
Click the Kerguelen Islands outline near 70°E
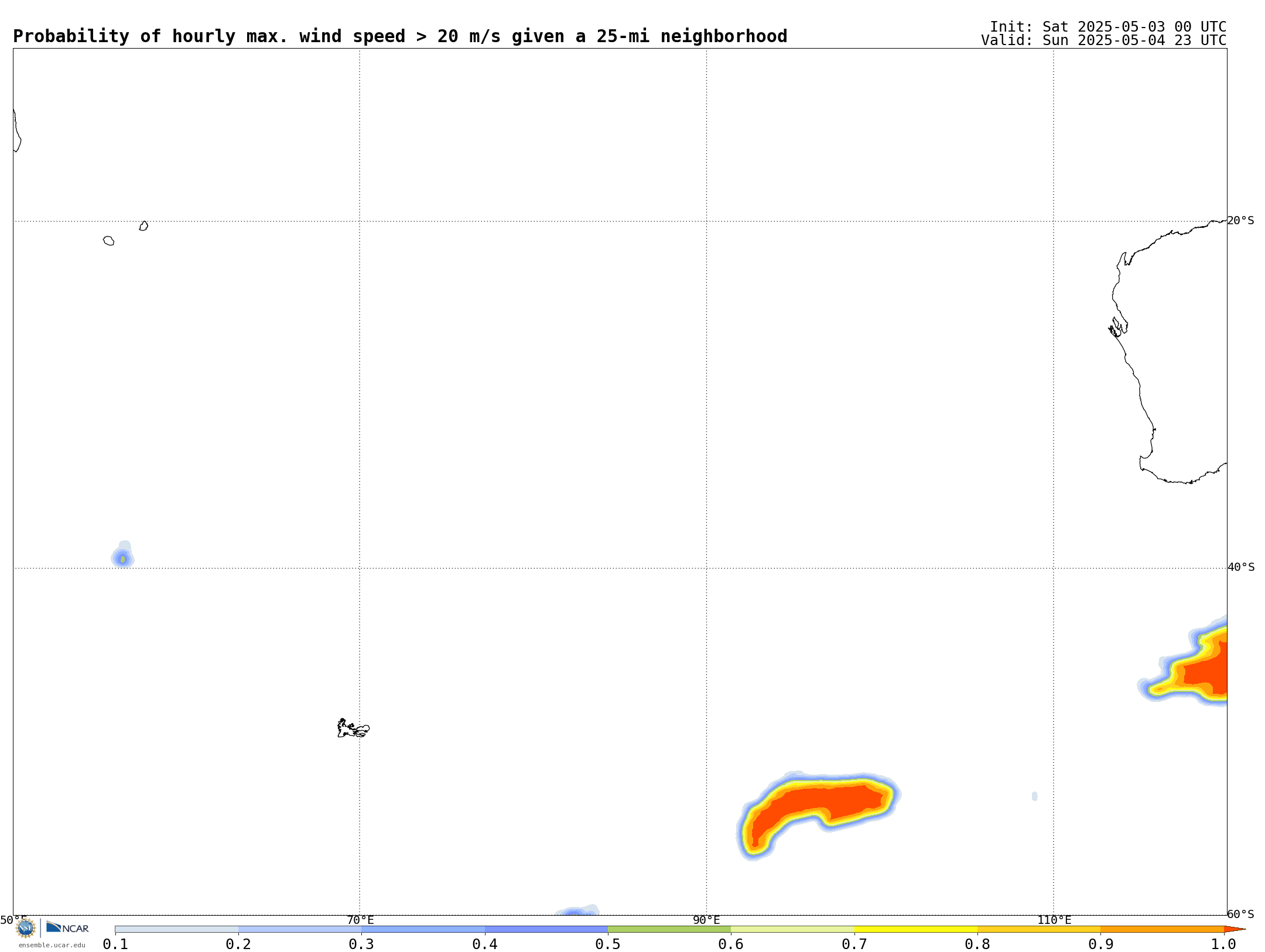[x=353, y=728]
